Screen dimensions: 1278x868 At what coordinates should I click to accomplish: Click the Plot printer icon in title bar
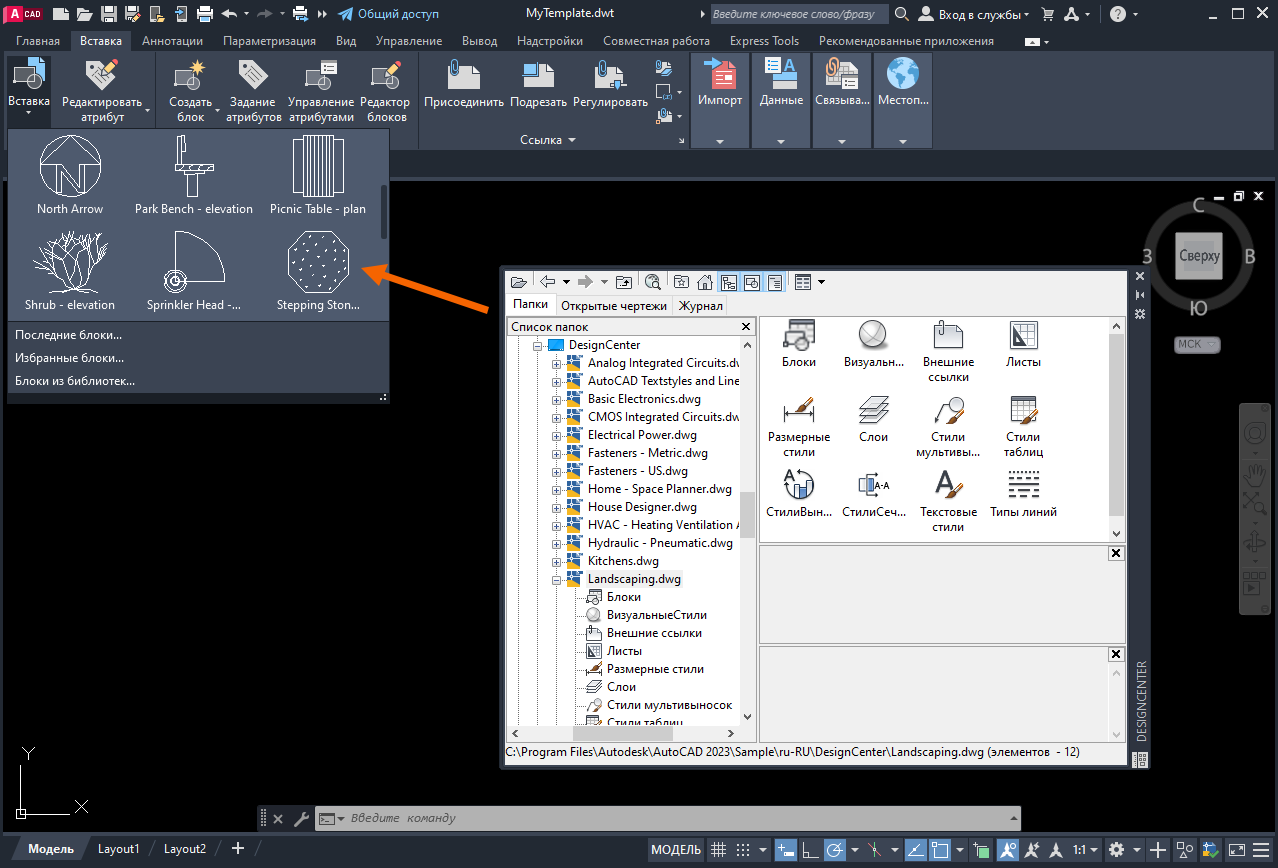click(x=205, y=14)
